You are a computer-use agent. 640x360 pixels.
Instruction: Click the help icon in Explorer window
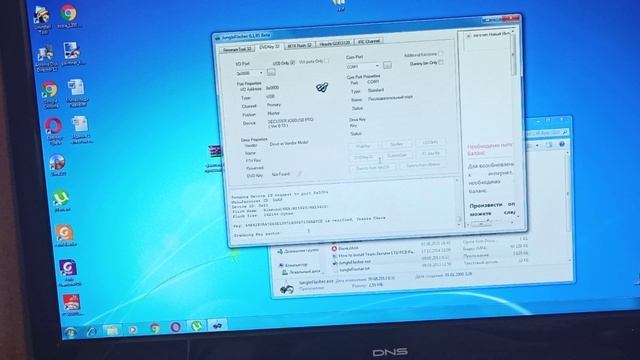point(562,144)
